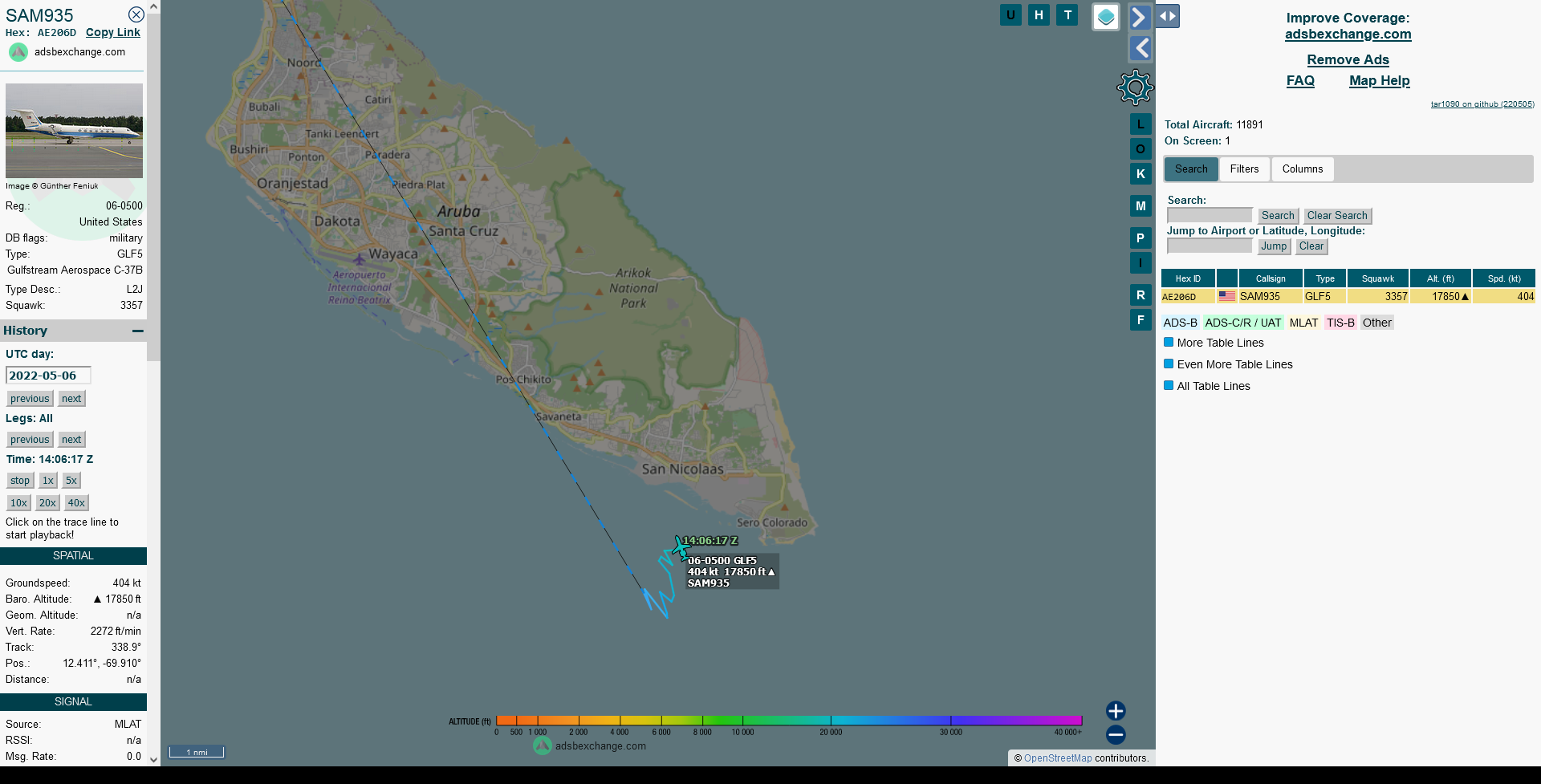
Task: Click the P map button
Action: pyautogui.click(x=1141, y=238)
